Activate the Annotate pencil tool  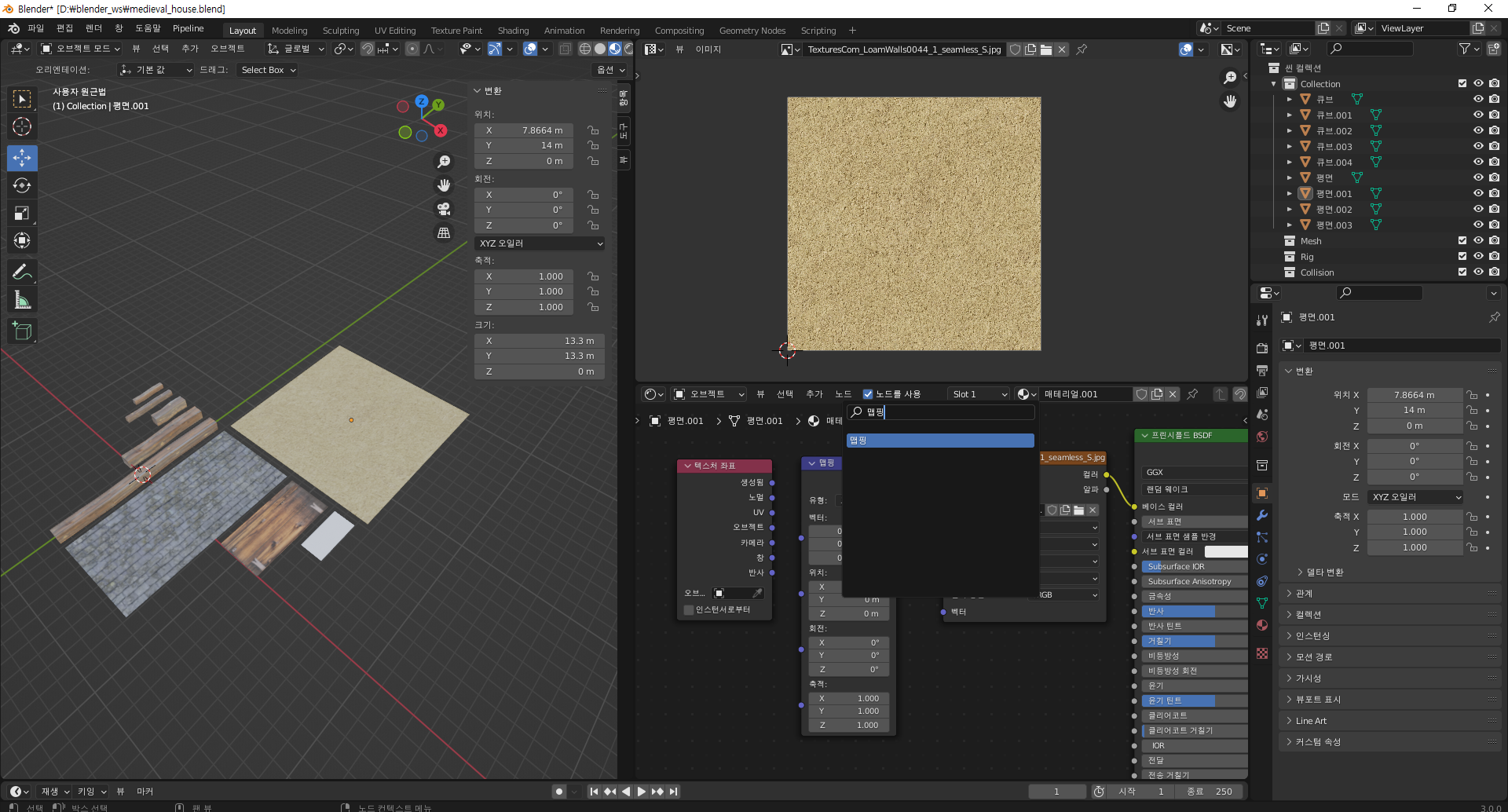click(22, 272)
